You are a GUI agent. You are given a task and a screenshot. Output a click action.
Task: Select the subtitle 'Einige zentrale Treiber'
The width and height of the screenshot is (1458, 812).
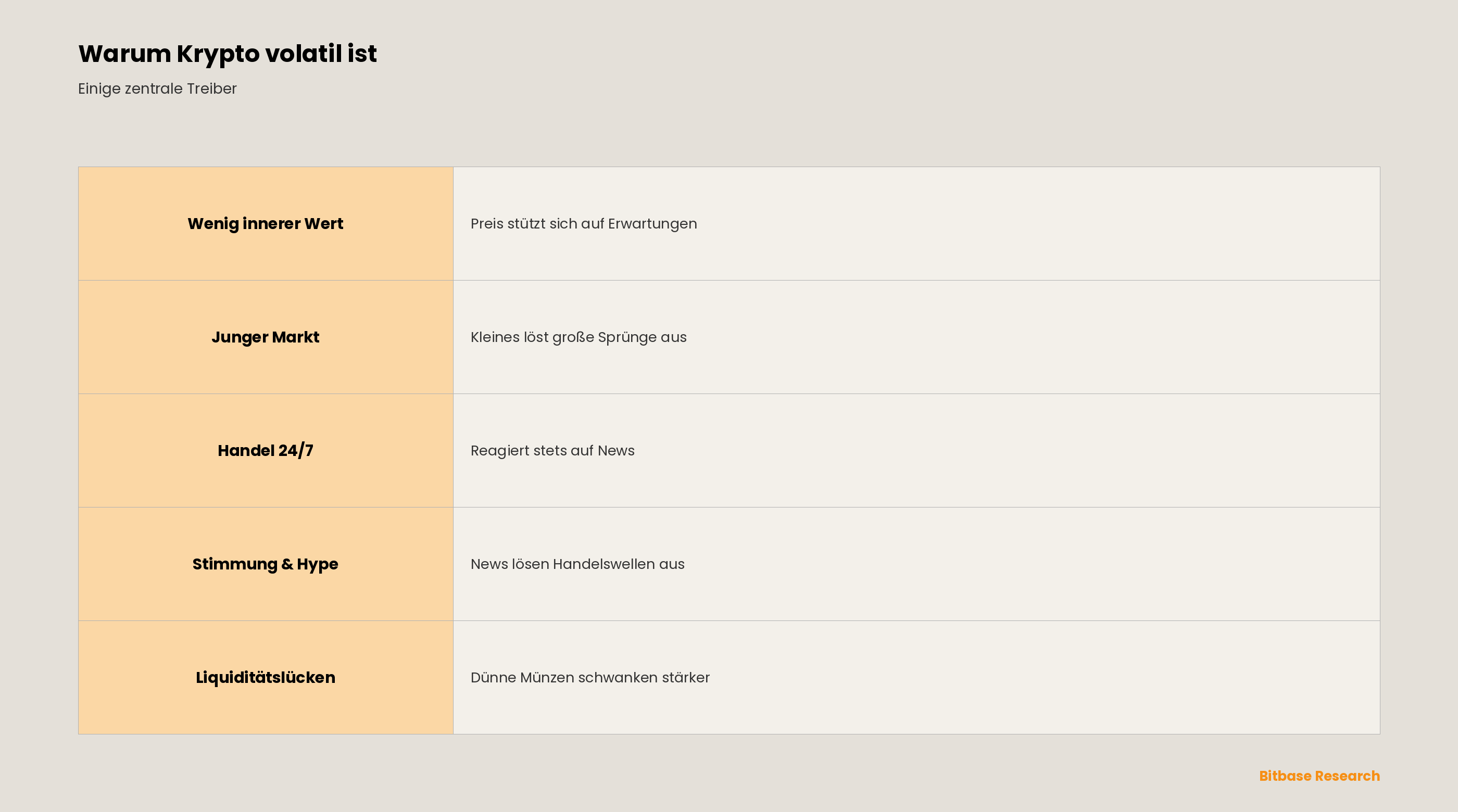pos(157,89)
